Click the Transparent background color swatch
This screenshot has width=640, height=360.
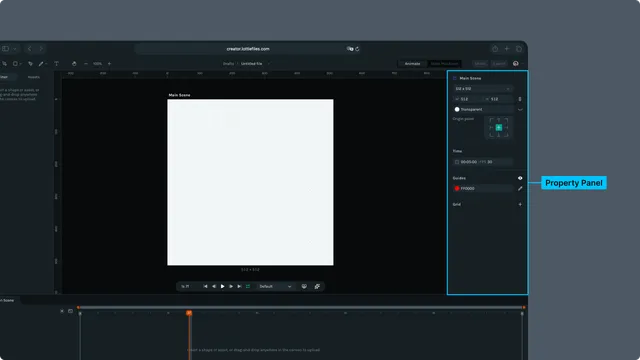coord(457,109)
